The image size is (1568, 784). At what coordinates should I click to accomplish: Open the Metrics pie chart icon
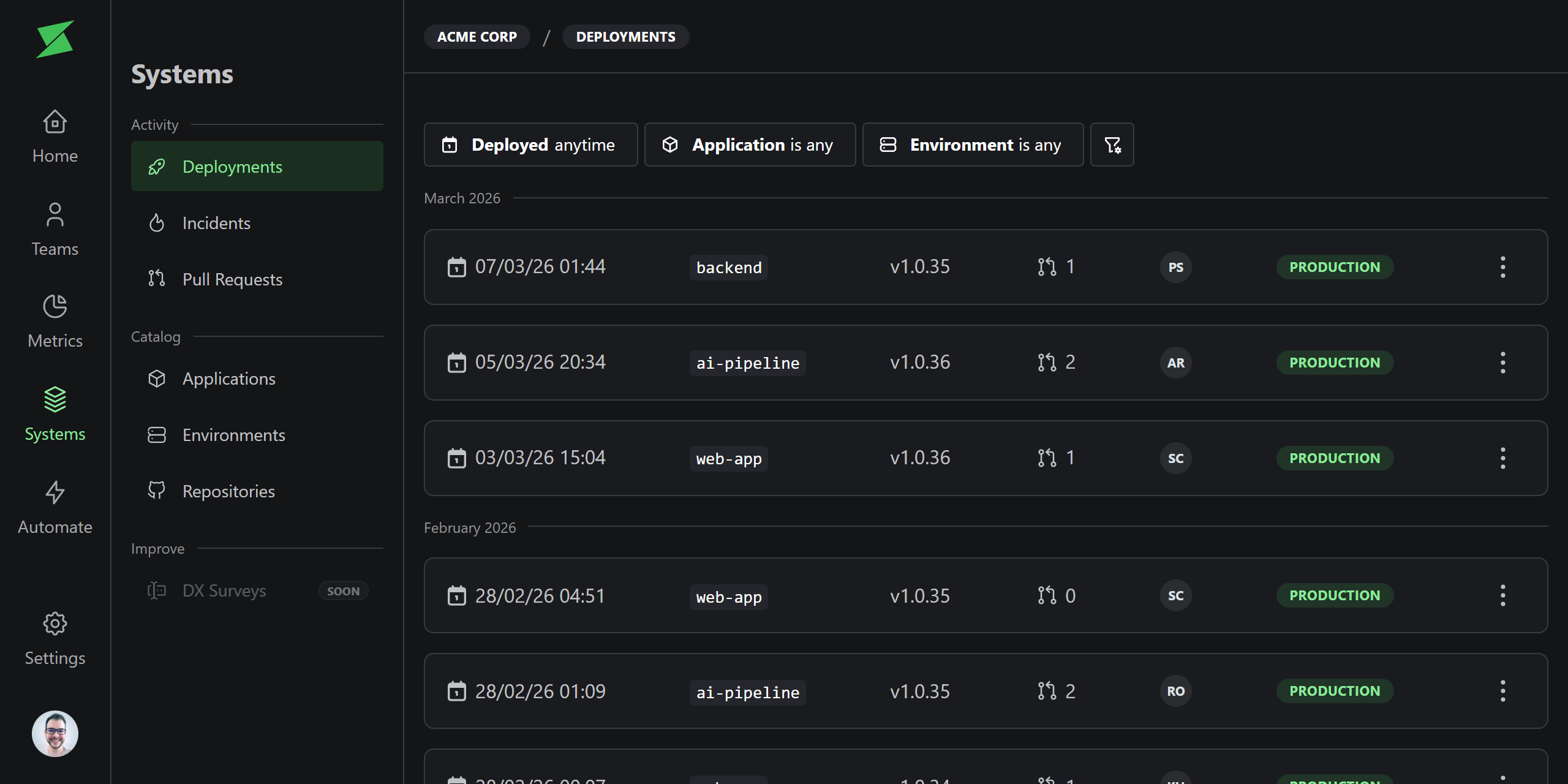pos(55,307)
